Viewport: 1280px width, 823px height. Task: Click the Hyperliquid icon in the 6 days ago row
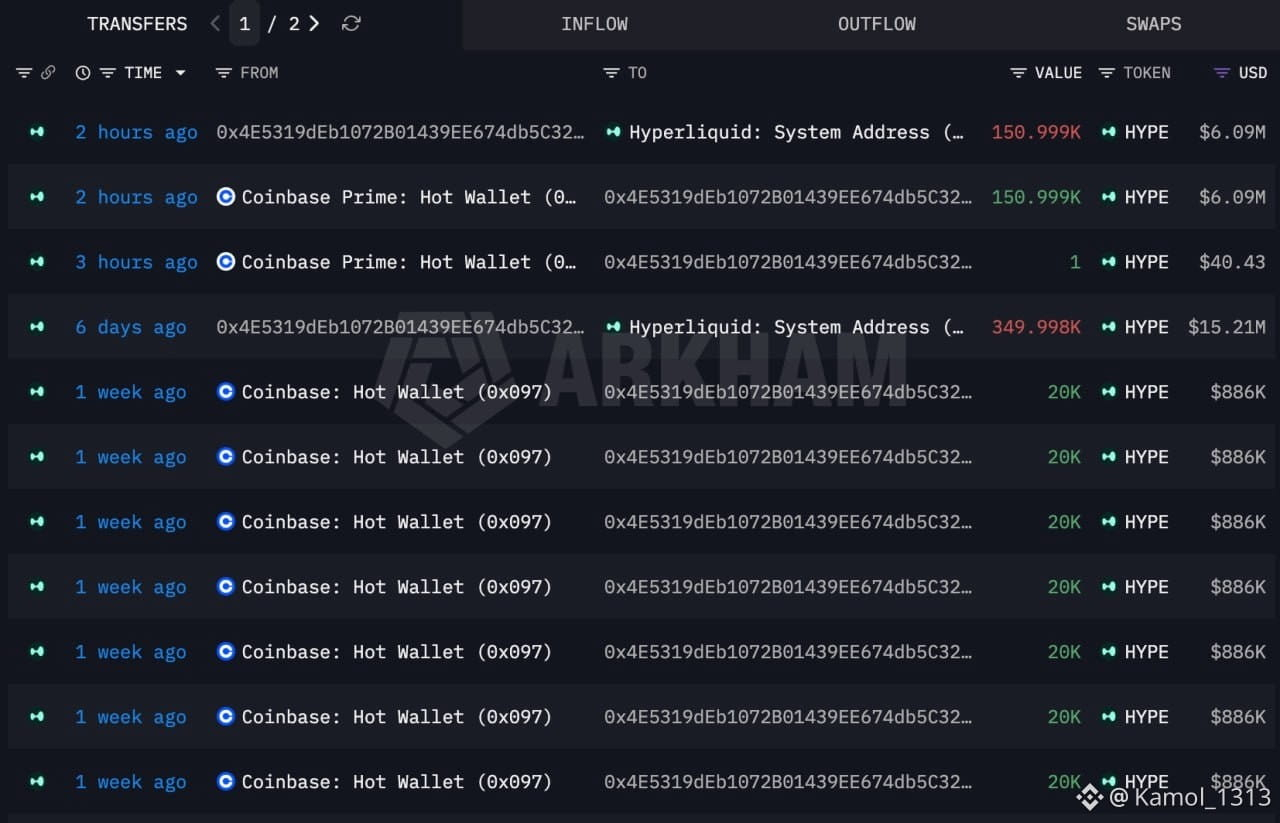[613, 327]
